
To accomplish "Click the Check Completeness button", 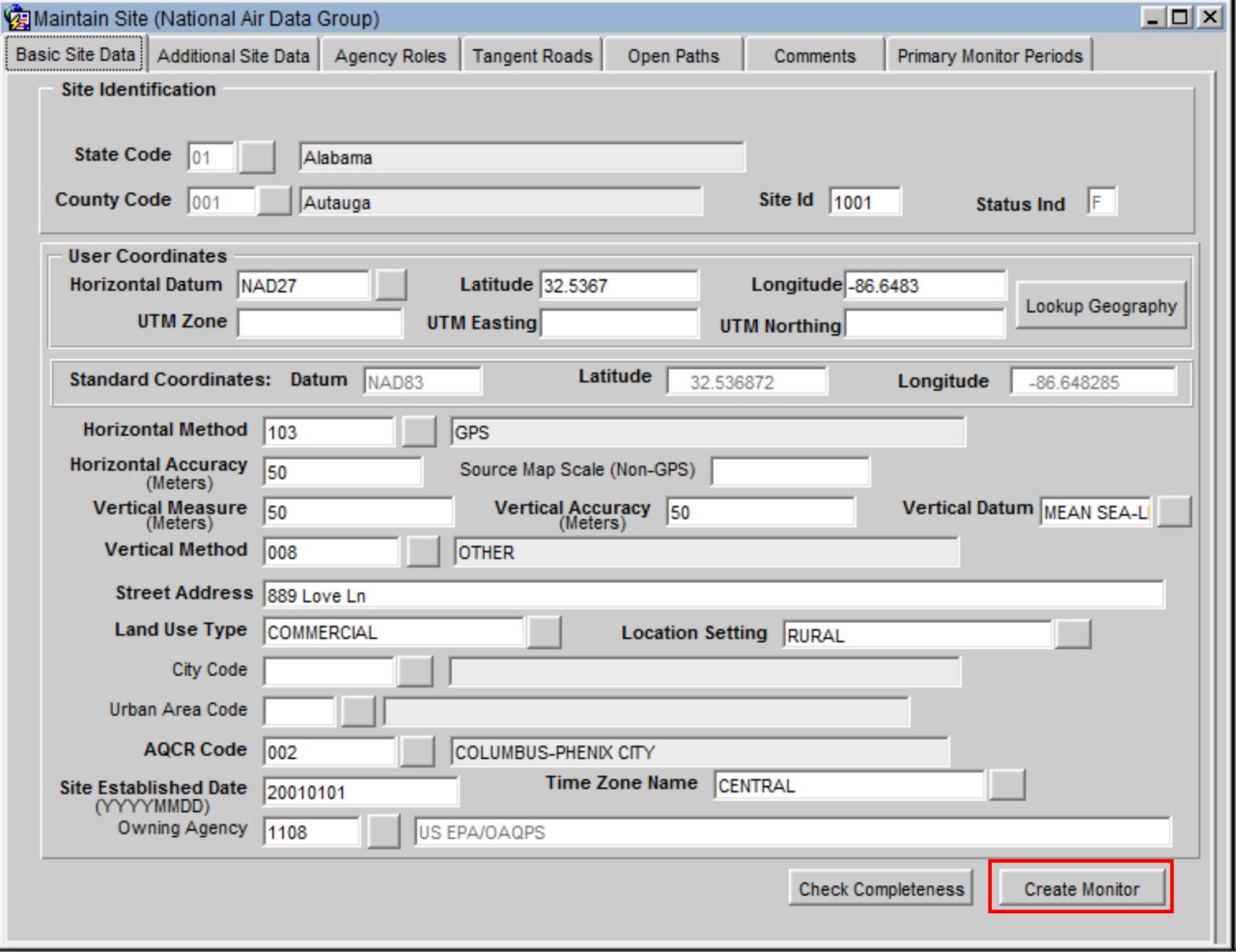I will tap(882, 887).
